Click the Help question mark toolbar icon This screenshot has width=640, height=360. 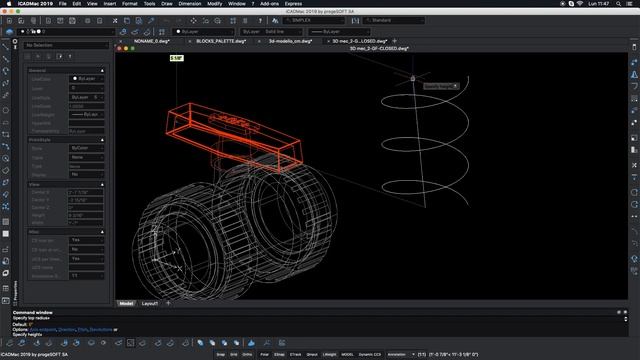coord(260,20)
